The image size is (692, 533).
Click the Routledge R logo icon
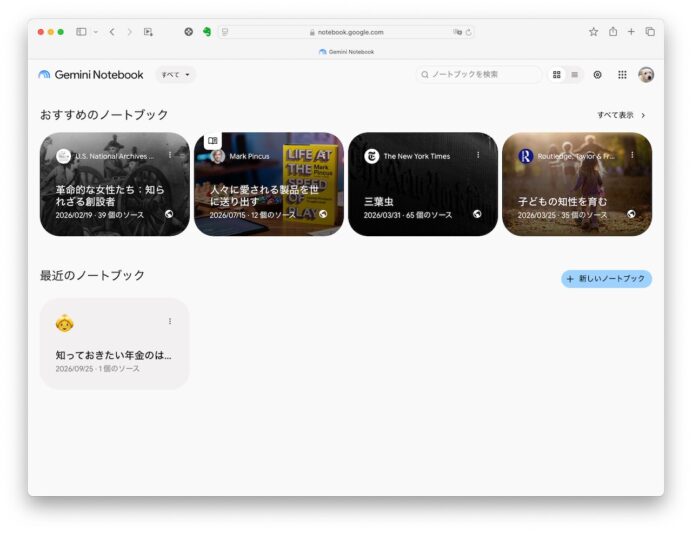click(526, 156)
